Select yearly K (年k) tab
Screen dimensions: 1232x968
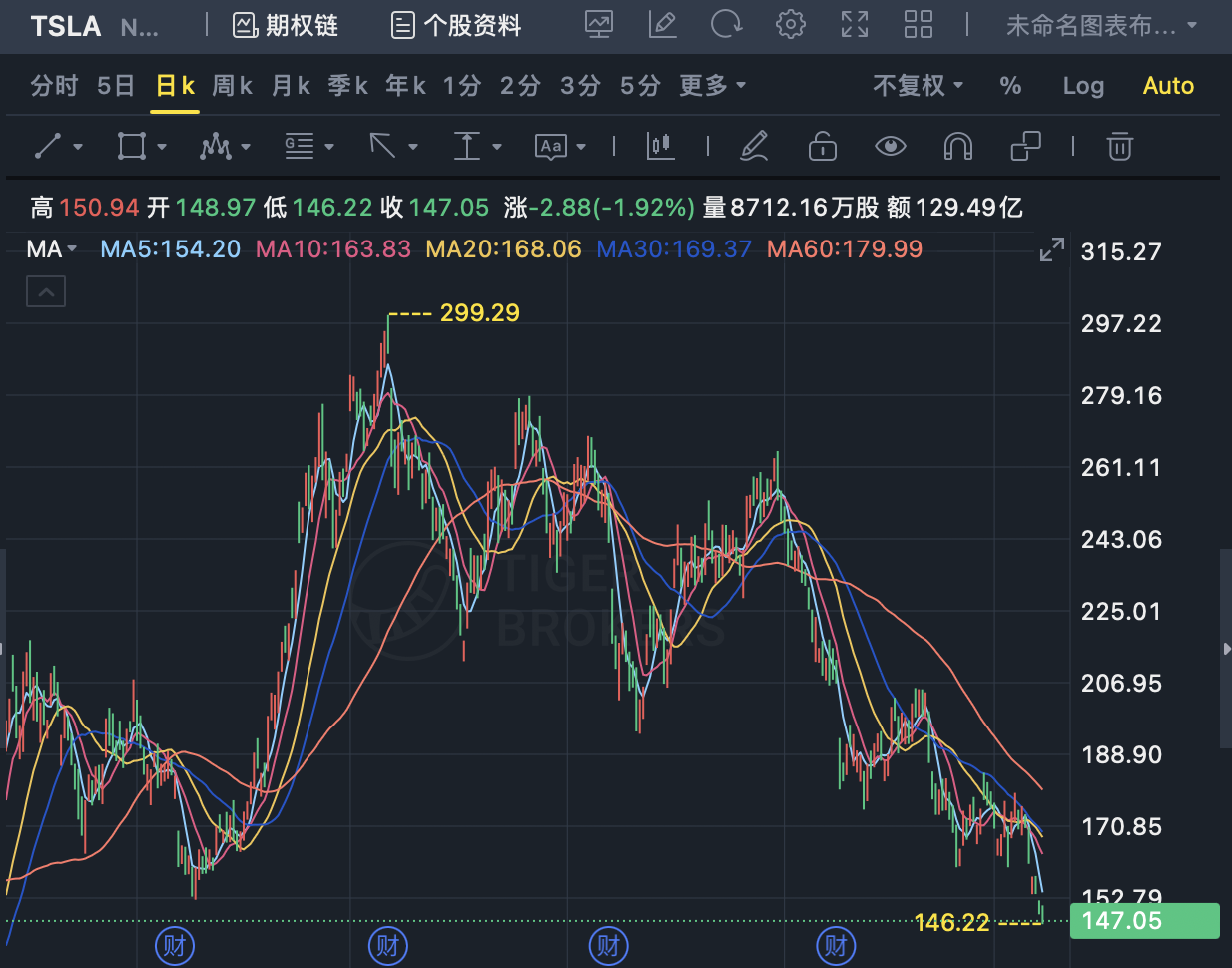(x=406, y=86)
